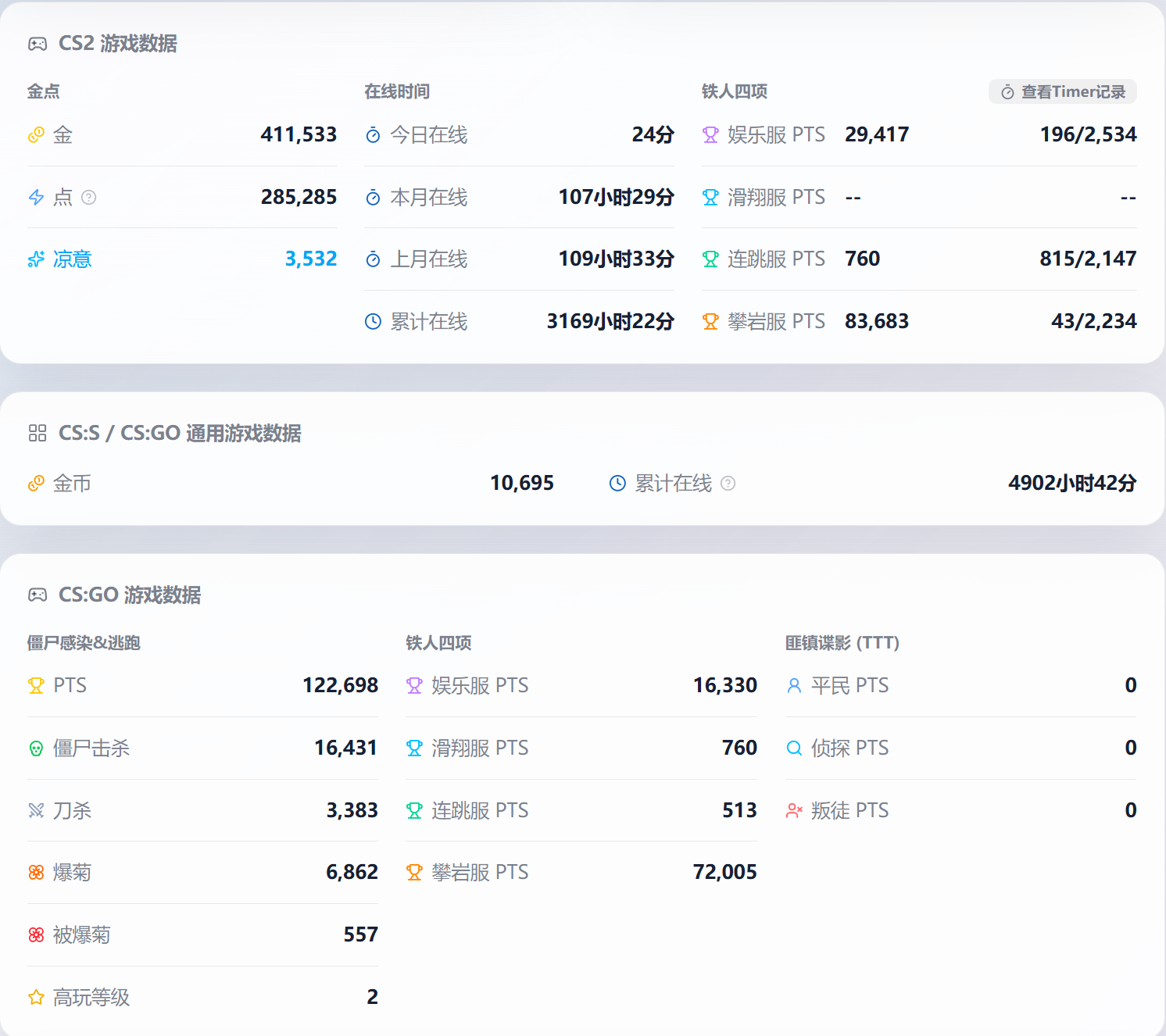Click the blue trophy beside CS2 滑翔服 PTS
This screenshot has width=1166, height=1036.
point(710,197)
